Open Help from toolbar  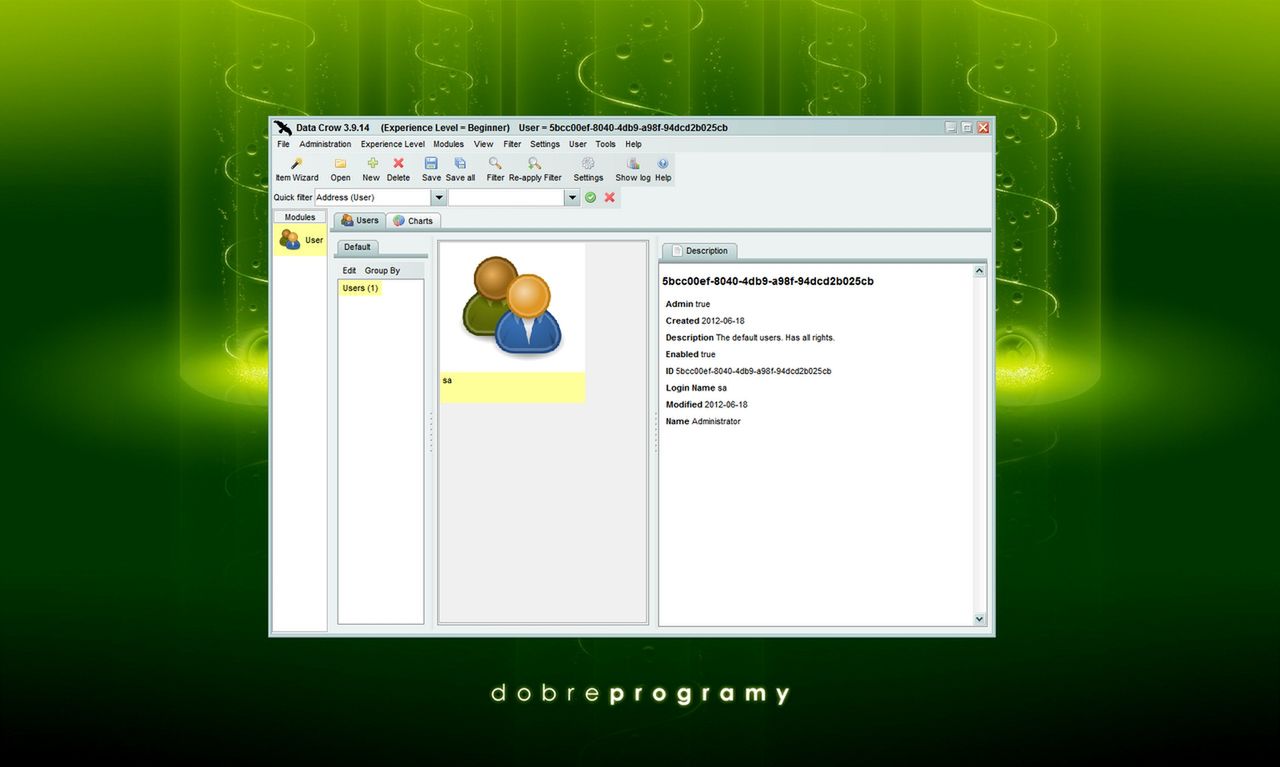(x=663, y=169)
